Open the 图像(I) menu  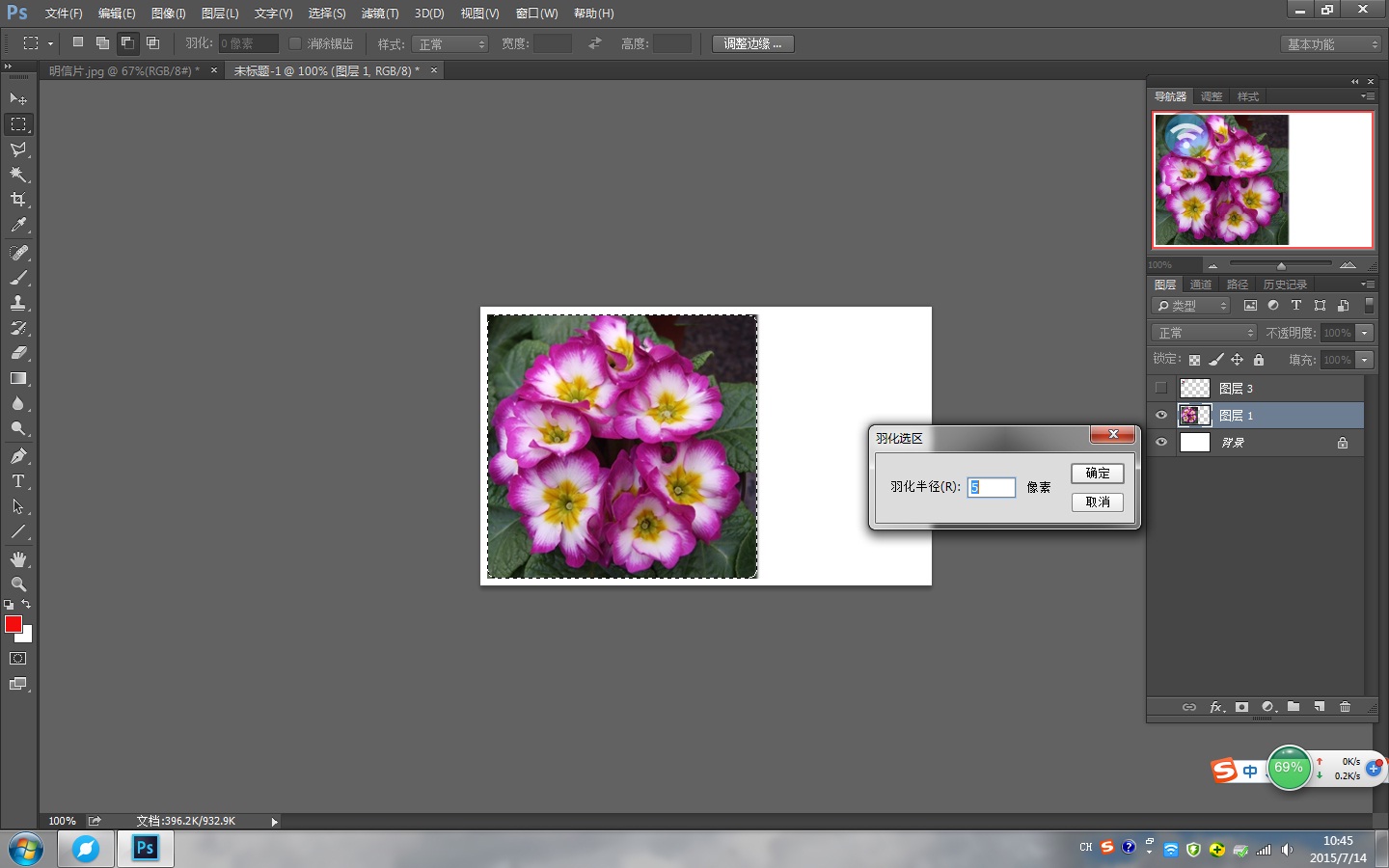coord(168,14)
